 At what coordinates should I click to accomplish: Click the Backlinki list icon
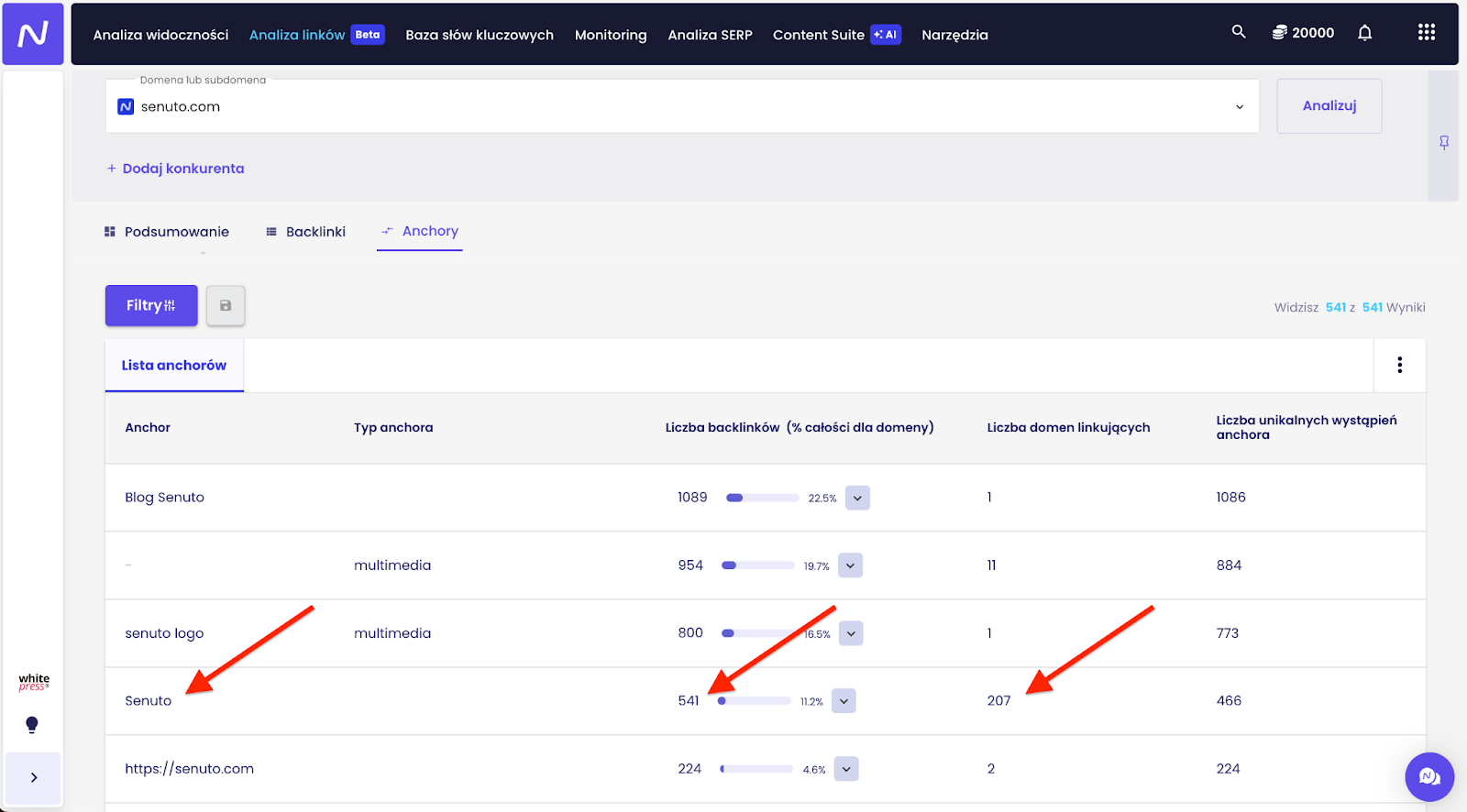pyautogui.click(x=271, y=232)
